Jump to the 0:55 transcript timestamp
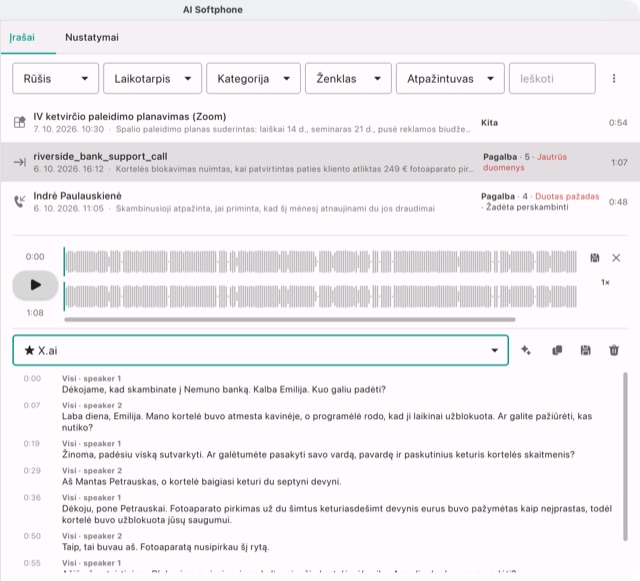This screenshot has width=640, height=581. click(32, 563)
